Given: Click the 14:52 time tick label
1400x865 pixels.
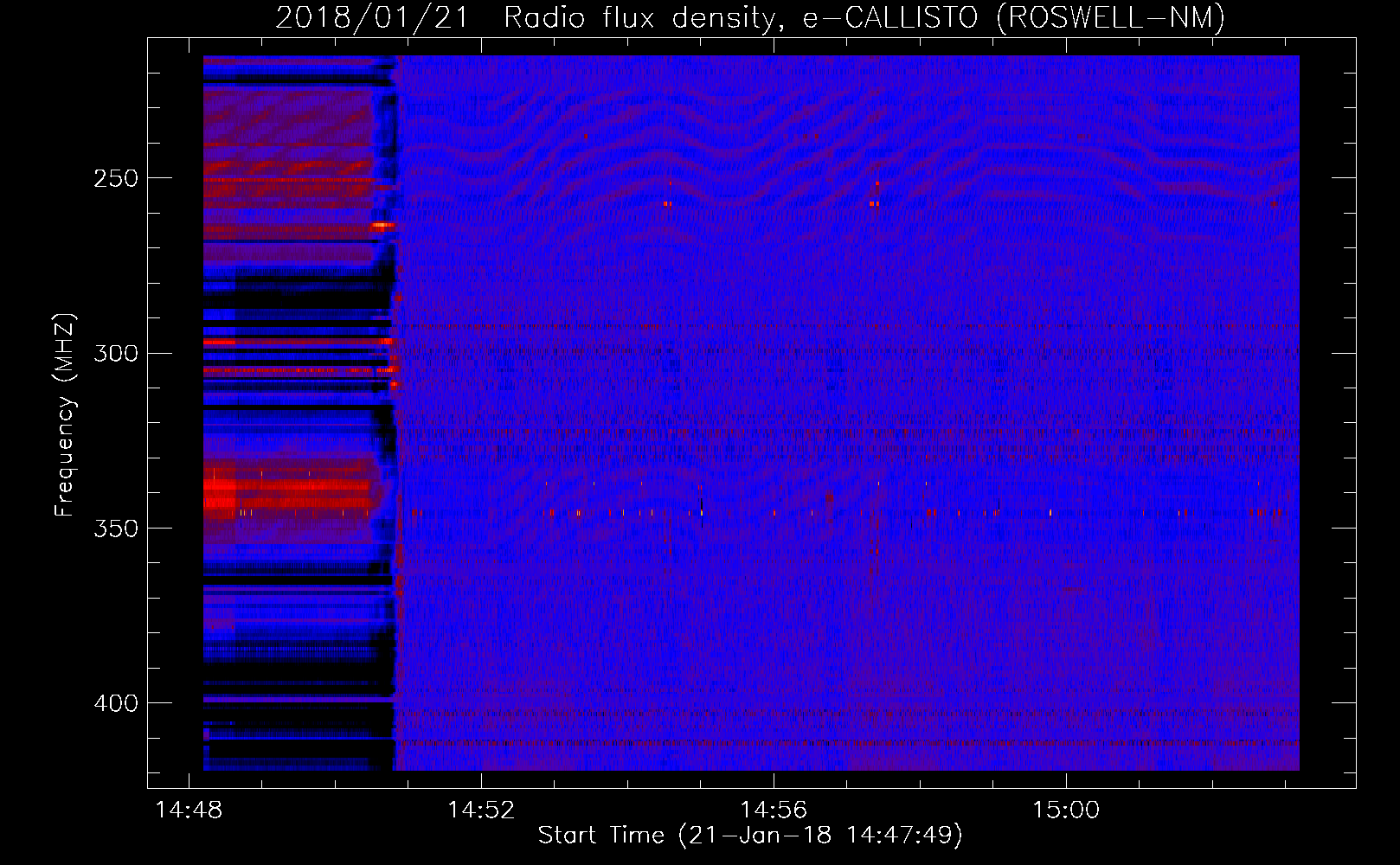Looking at the screenshot, I should [481, 811].
